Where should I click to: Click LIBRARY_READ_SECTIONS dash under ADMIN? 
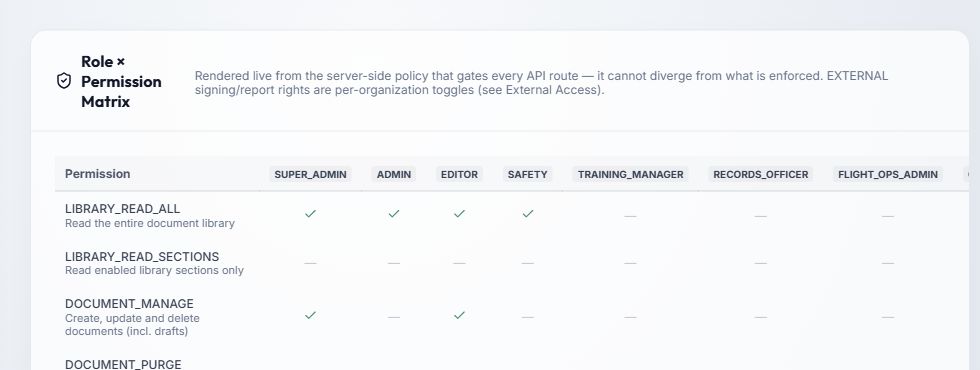click(x=394, y=263)
